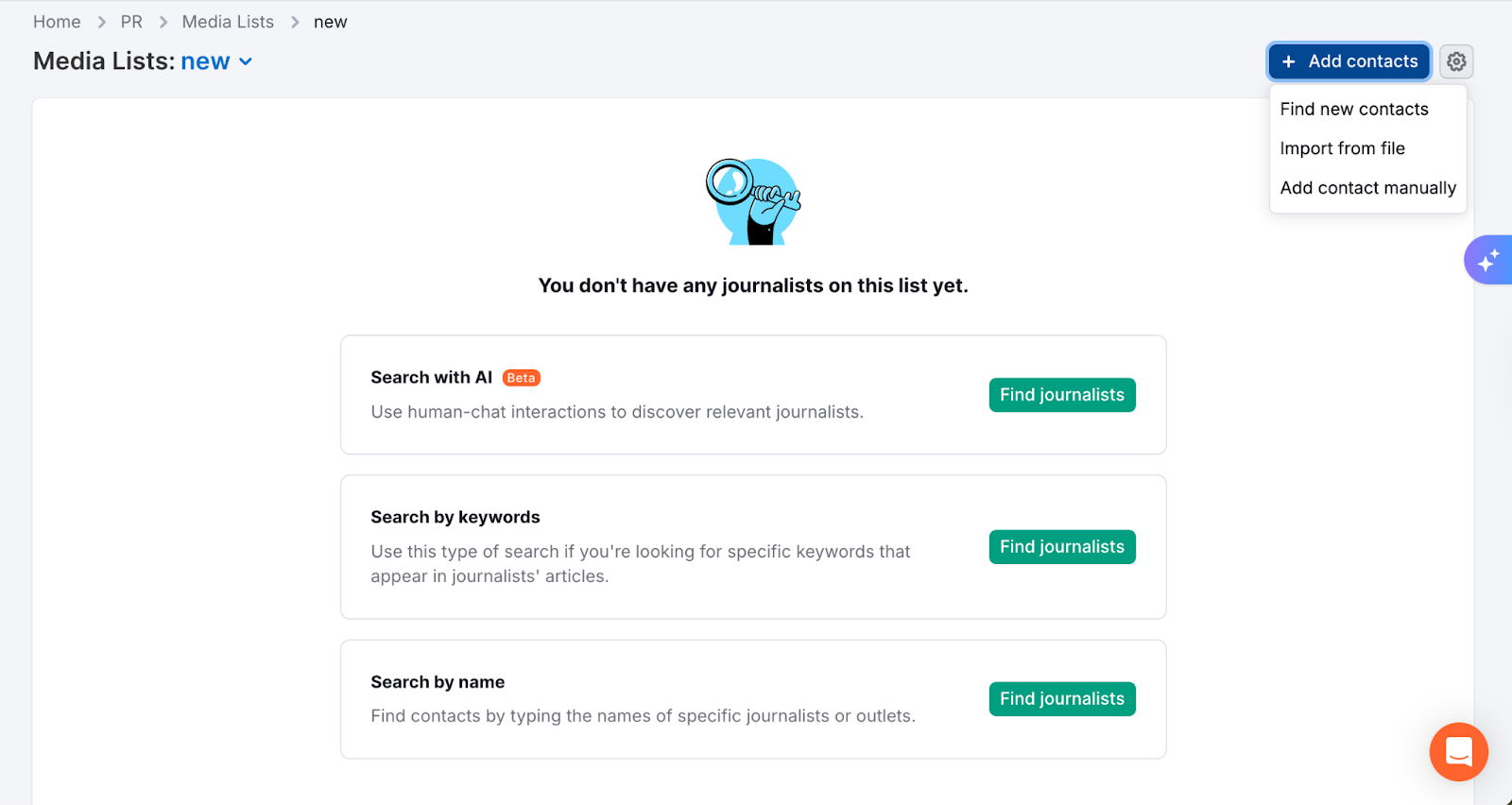The width and height of the screenshot is (1512, 805).
Task: Open the settings gear icon
Action: coord(1456,61)
